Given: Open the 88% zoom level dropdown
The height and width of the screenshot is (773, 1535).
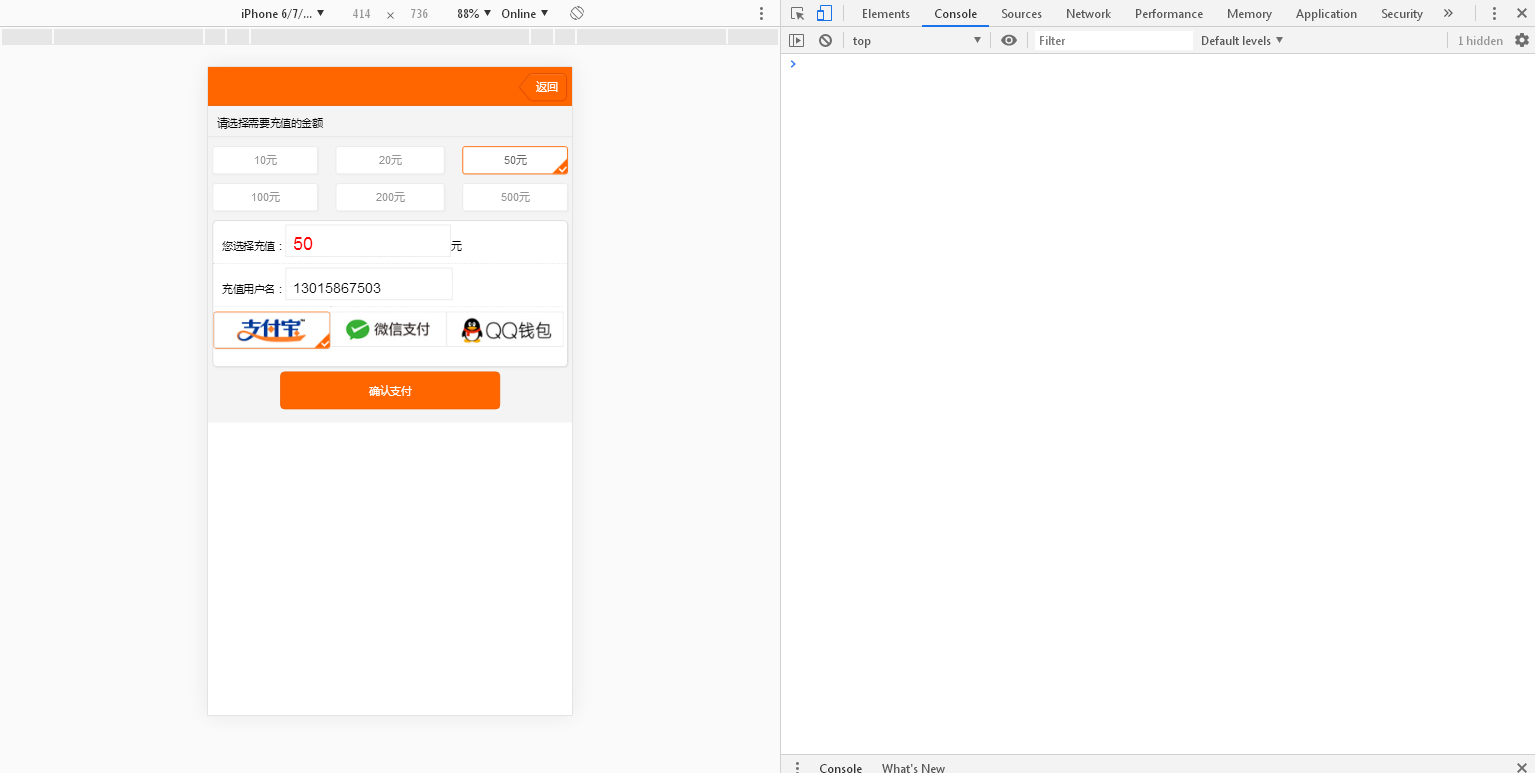Looking at the screenshot, I should [474, 14].
